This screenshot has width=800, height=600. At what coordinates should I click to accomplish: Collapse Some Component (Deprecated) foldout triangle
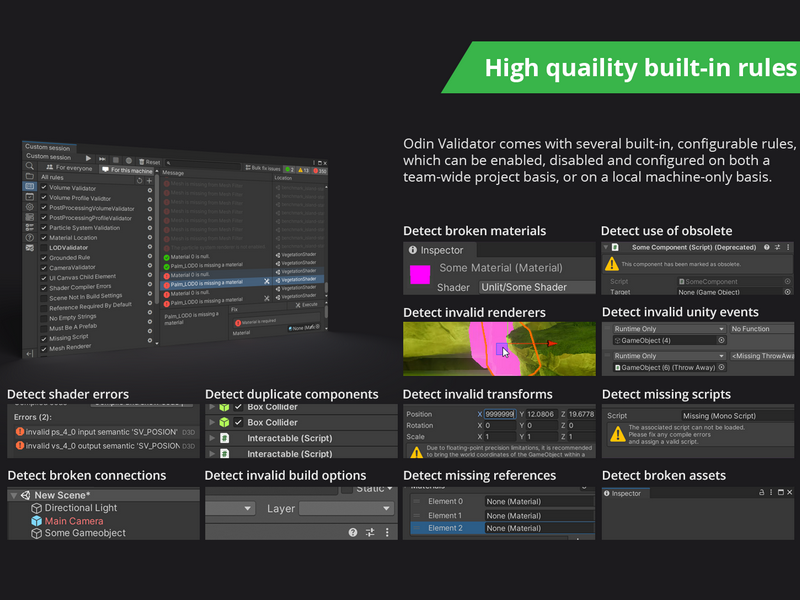(x=606, y=247)
